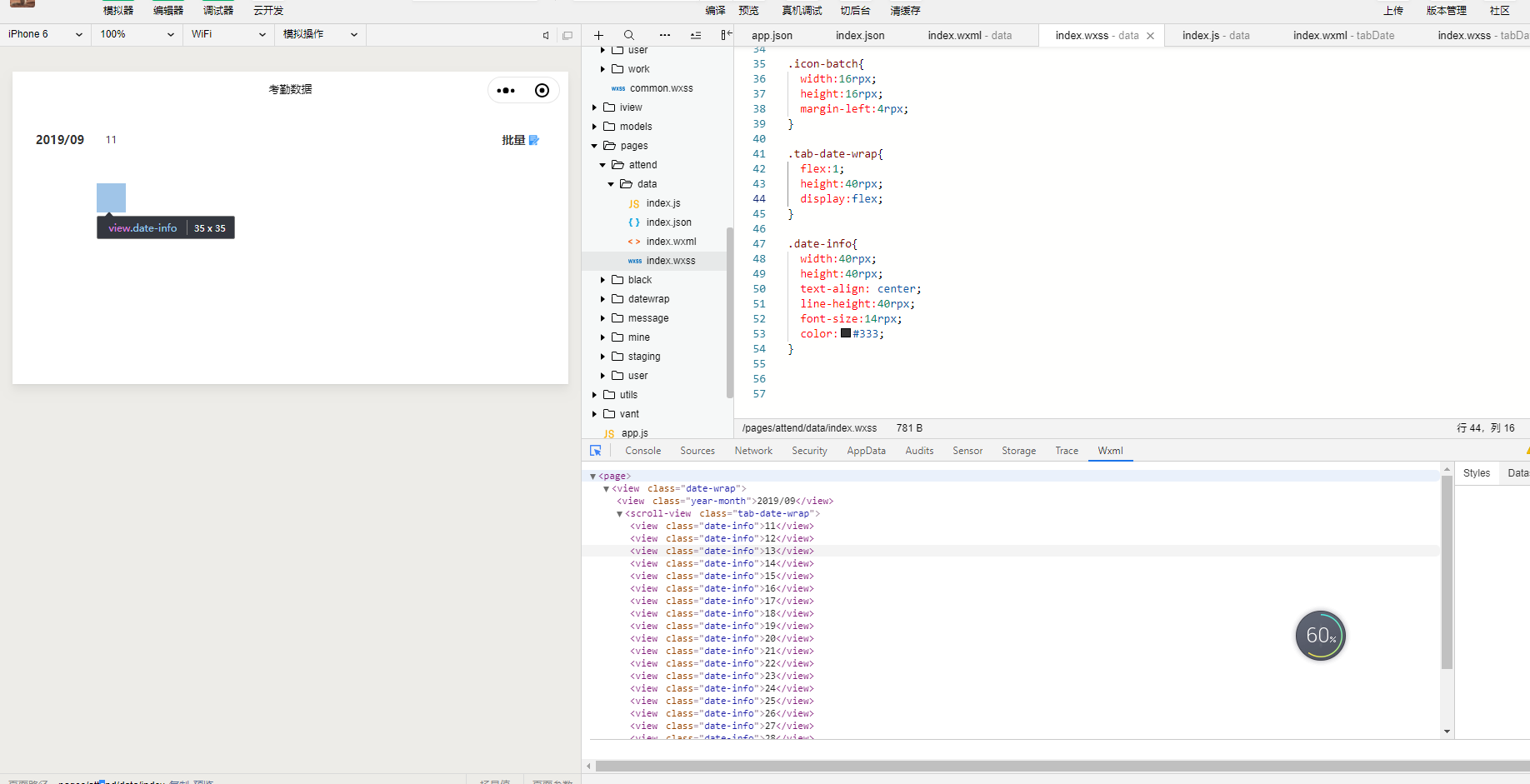The width and height of the screenshot is (1530, 784).
Task: Click the 编译 compile button
Action: (x=715, y=10)
